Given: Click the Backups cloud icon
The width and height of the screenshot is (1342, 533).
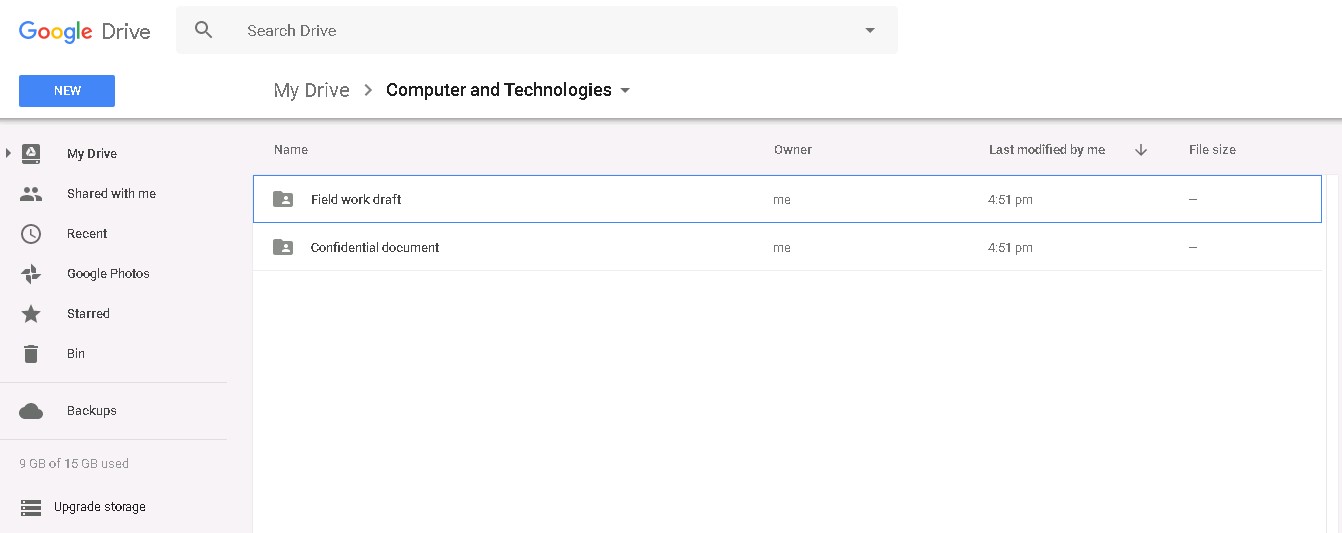Looking at the screenshot, I should [x=31, y=411].
